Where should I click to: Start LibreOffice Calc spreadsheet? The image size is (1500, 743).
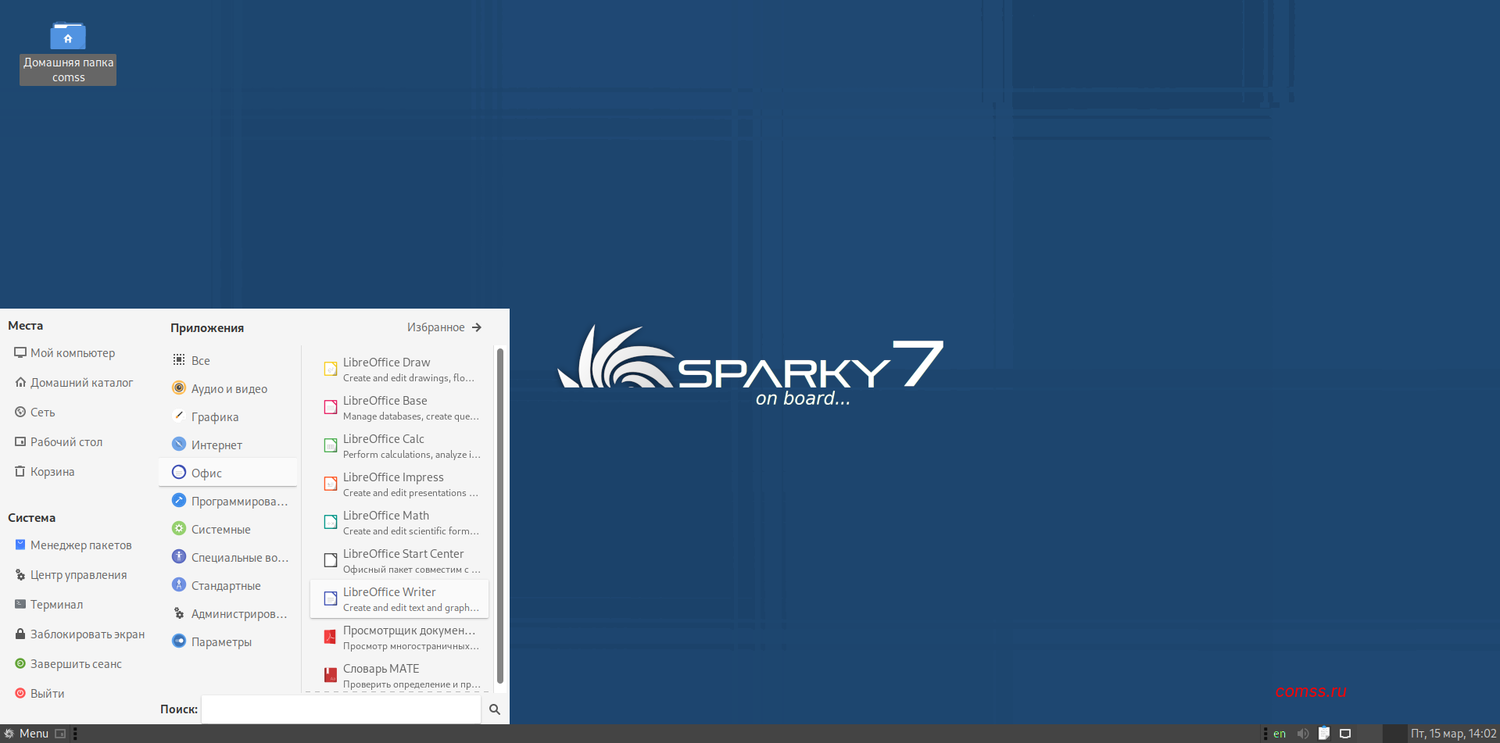point(400,446)
